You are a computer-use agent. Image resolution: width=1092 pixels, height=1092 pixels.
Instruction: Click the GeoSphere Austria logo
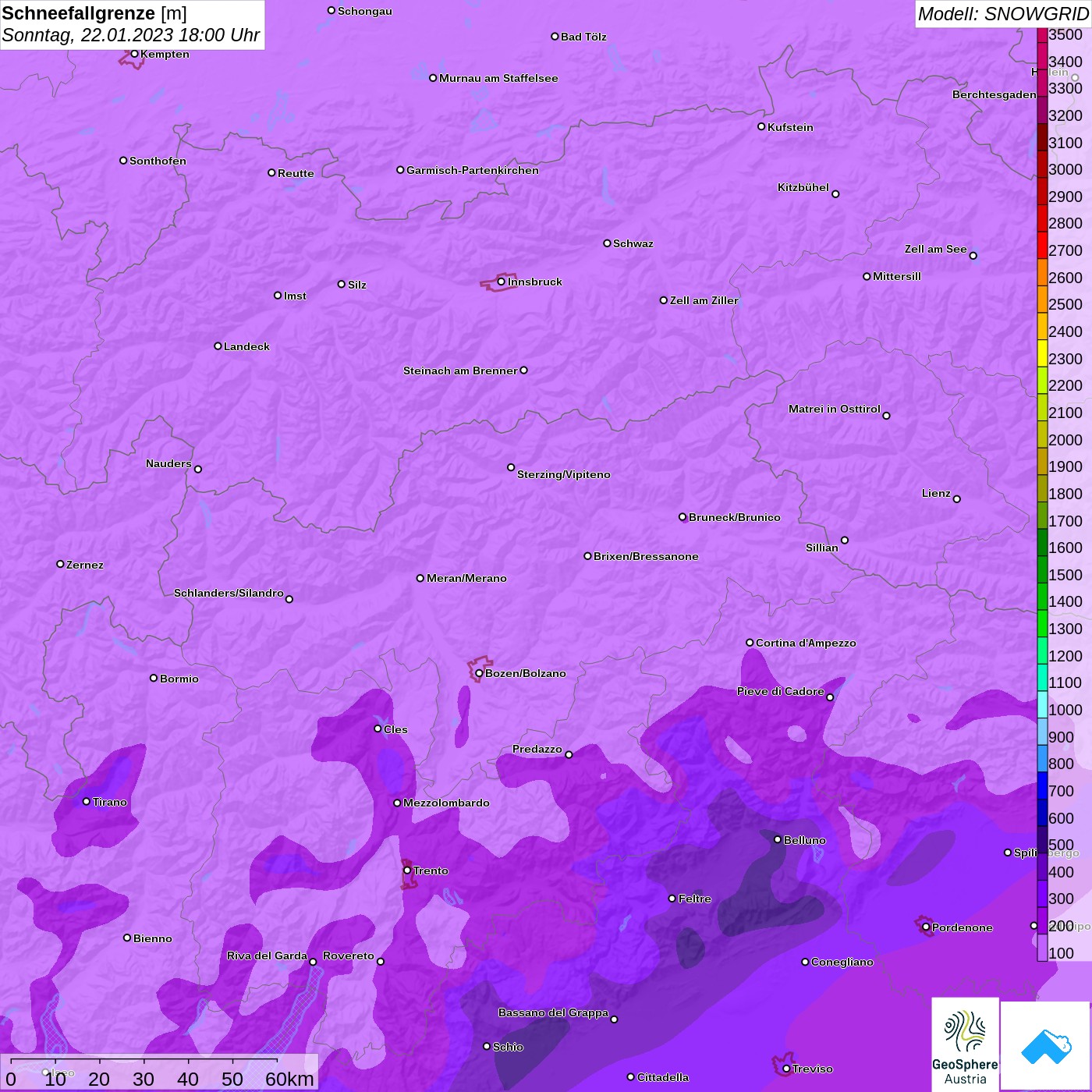click(x=965, y=1044)
